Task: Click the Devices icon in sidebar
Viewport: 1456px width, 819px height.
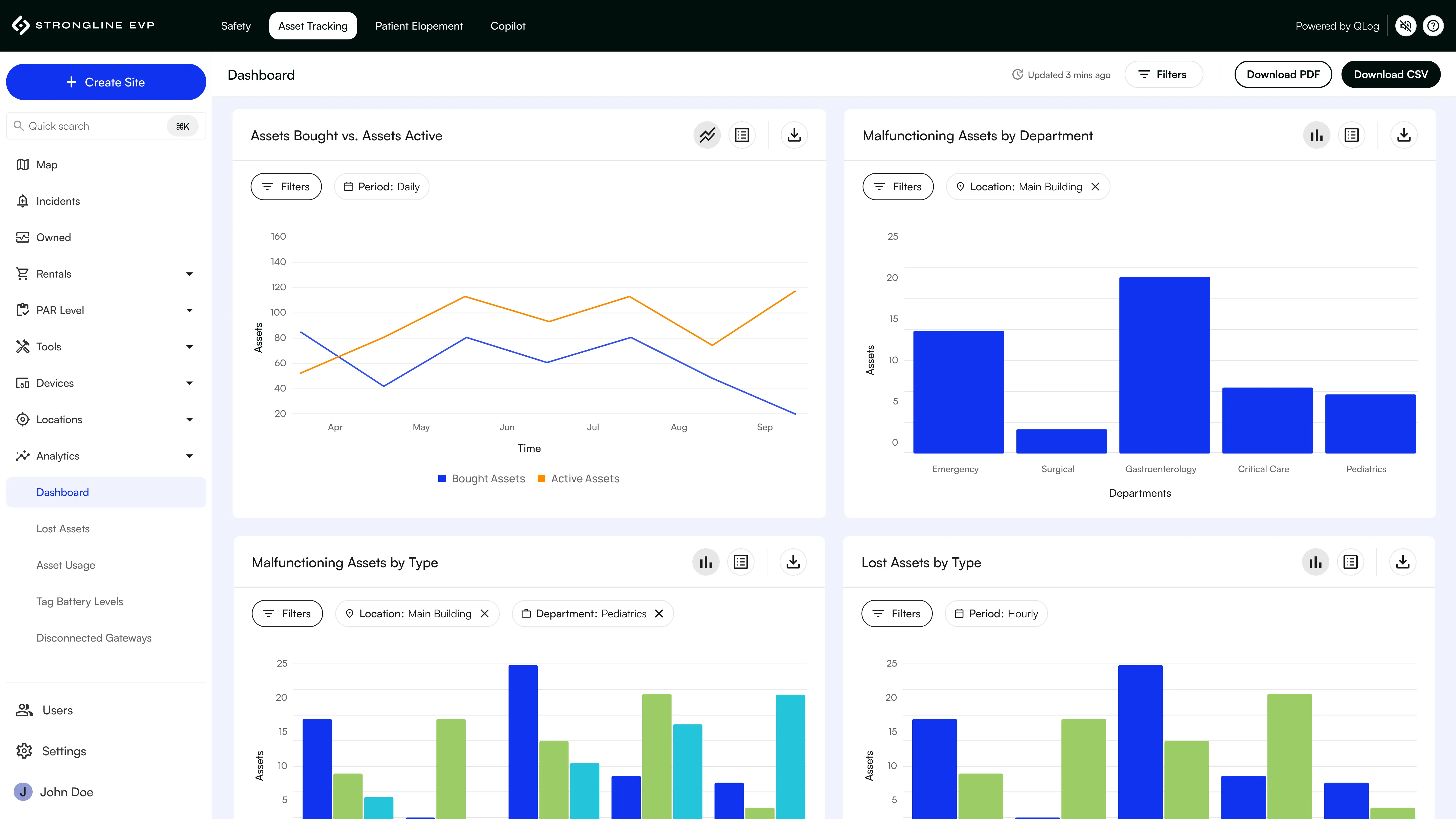Action: (22, 383)
